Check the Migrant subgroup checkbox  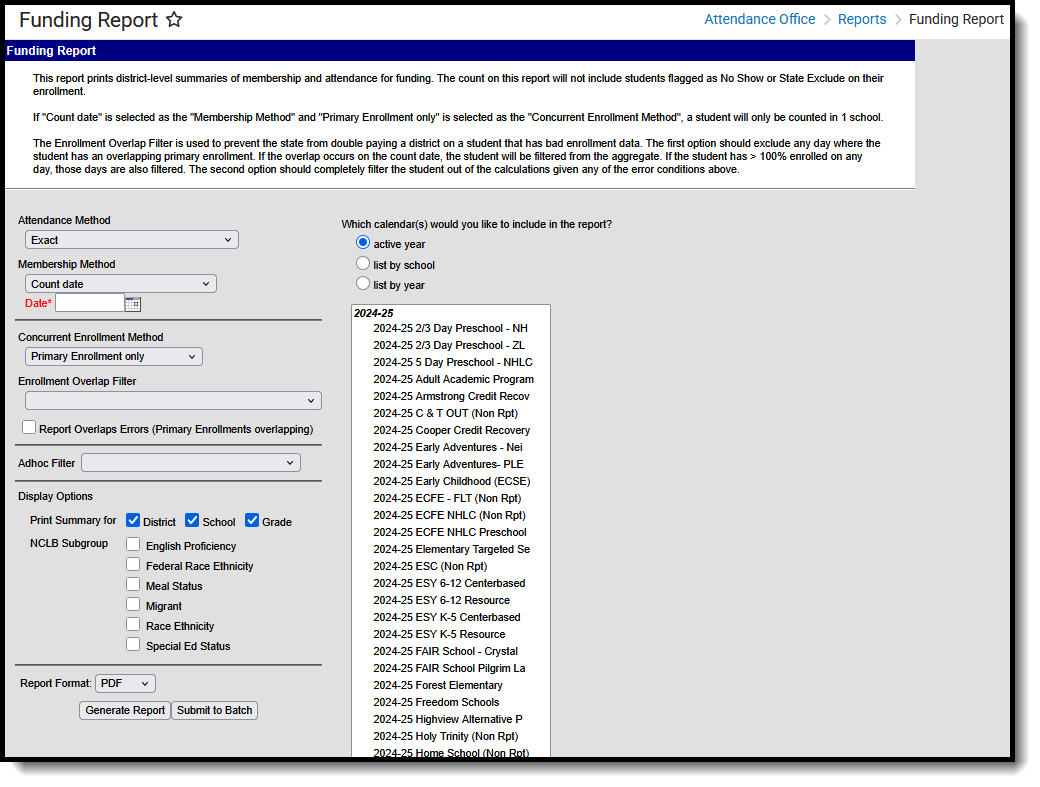[133, 604]
